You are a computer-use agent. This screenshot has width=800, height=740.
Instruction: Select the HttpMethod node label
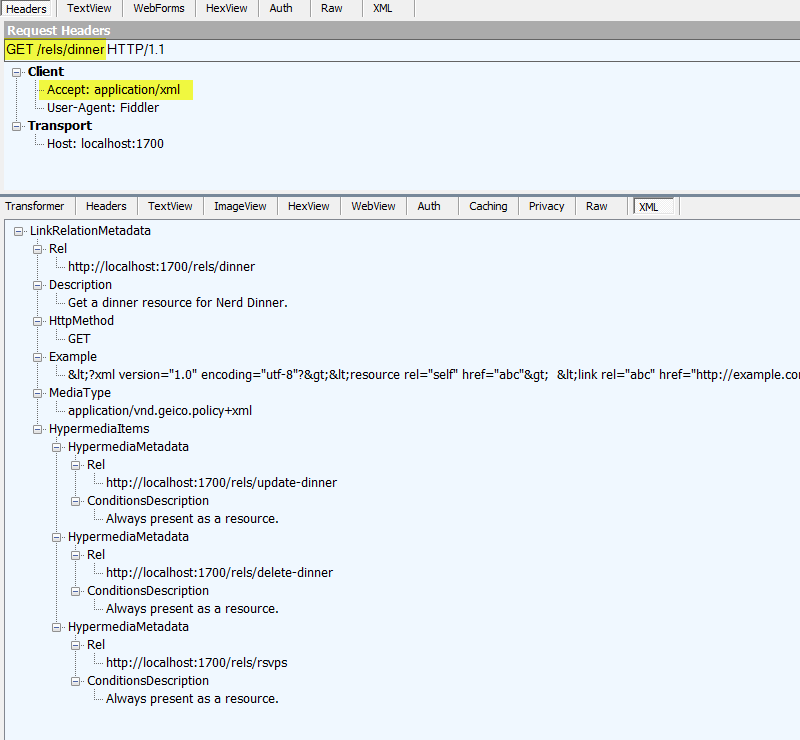(x=81, y=320)
